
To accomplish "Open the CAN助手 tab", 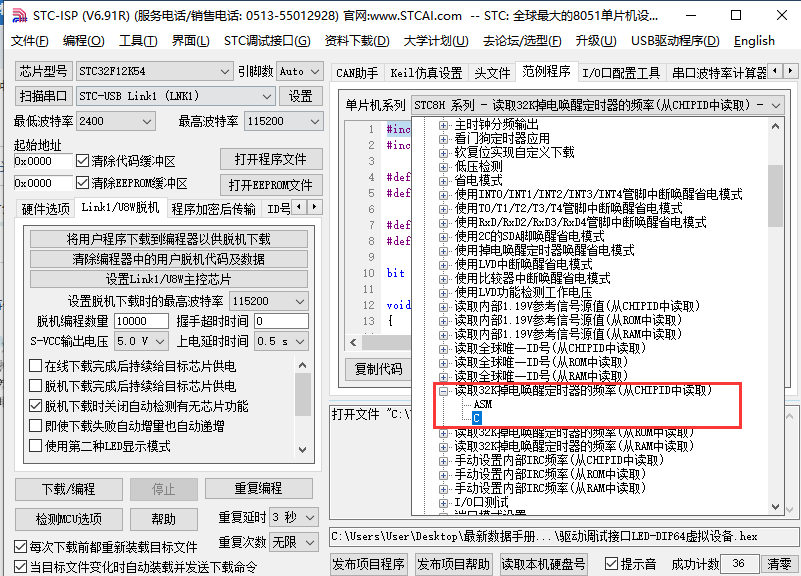I will pyautogui.click(x=357, y=73).
